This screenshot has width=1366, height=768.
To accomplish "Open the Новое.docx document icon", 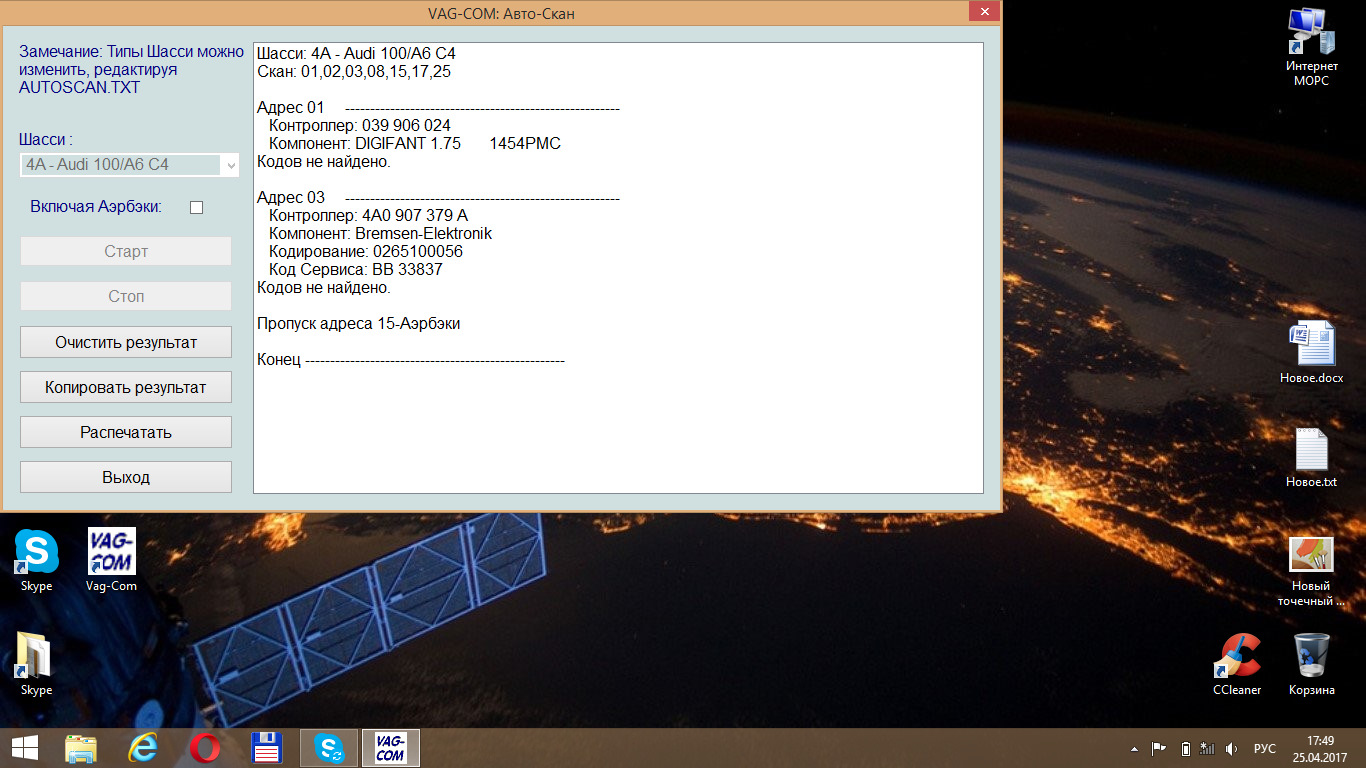I will (1311, 352).
